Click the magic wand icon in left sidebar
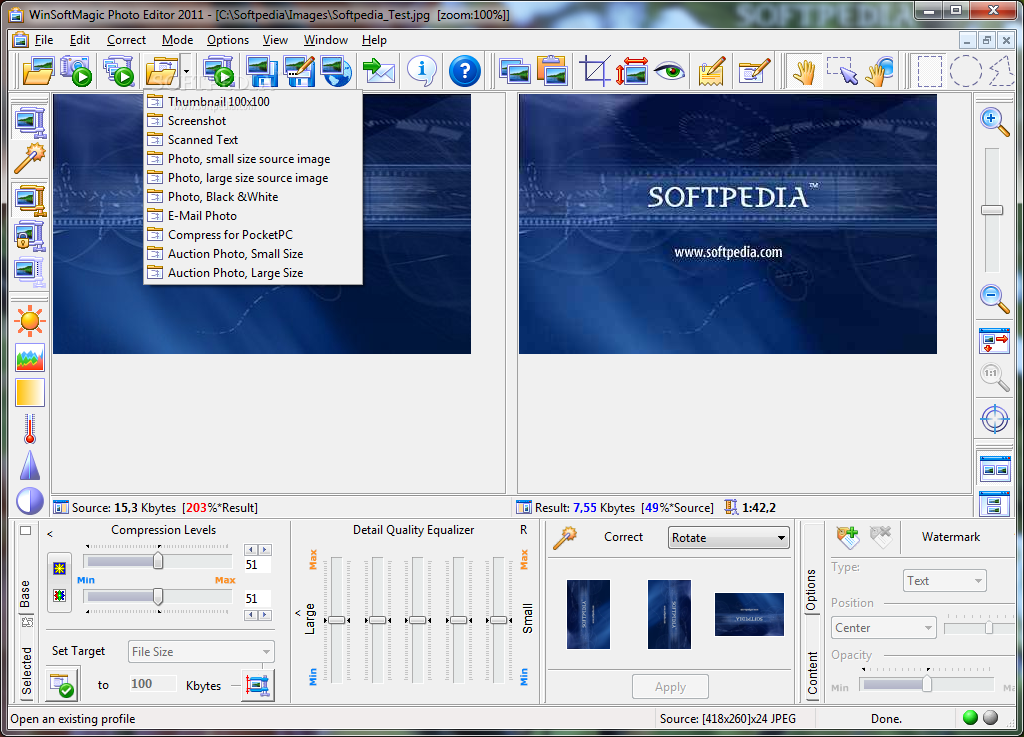This screenshot has height=737, width=1024. point(29,159)
